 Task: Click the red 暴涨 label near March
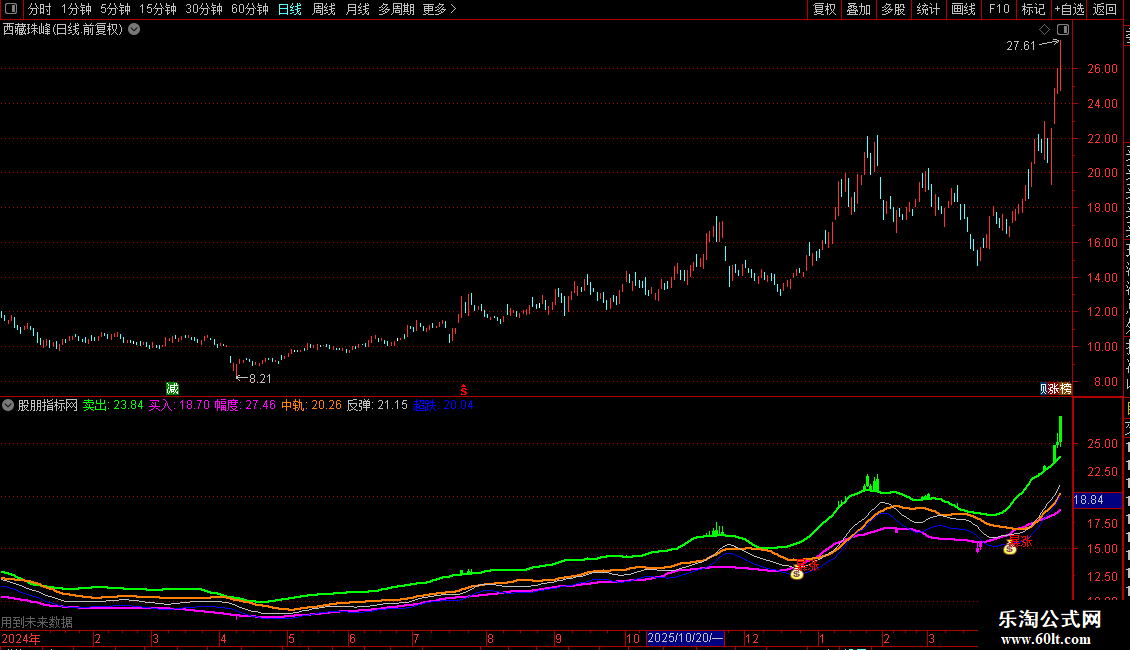(x=1020, y=541)
